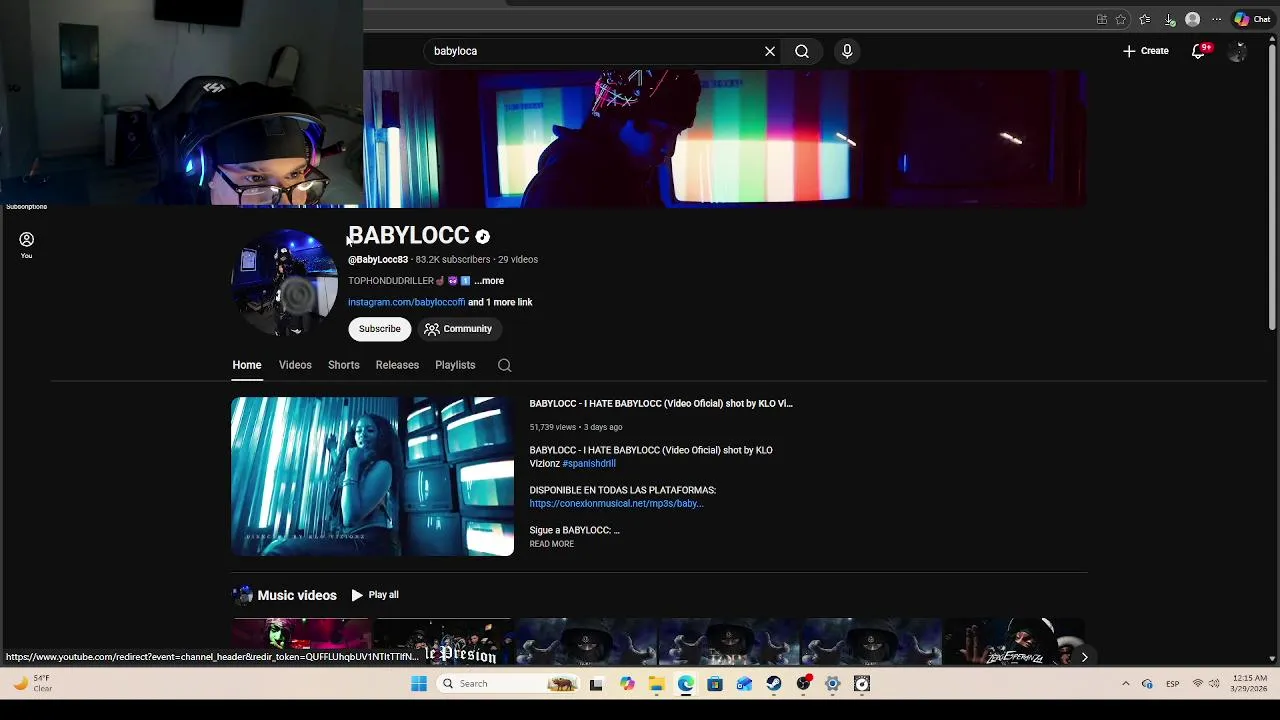Show hidden system tray icons chevron
Screen dimensions: 1280x720
1125,684
